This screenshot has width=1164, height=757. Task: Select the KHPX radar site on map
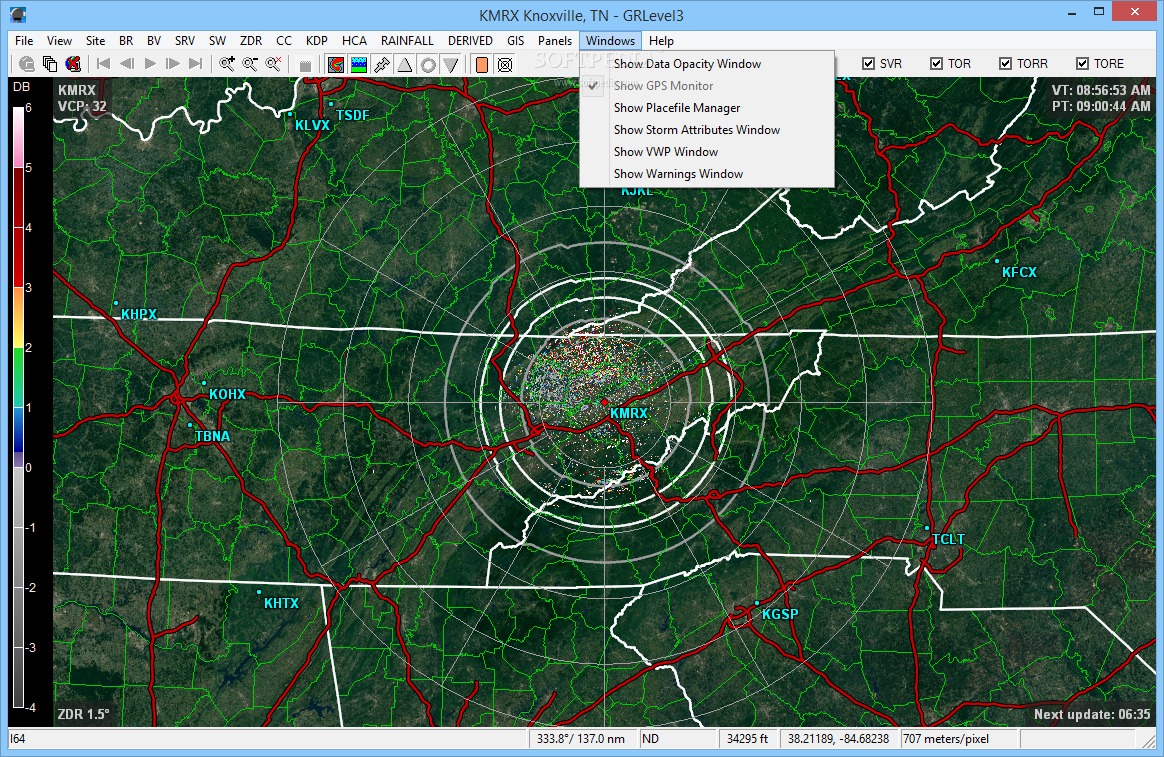tap(139, 315)
